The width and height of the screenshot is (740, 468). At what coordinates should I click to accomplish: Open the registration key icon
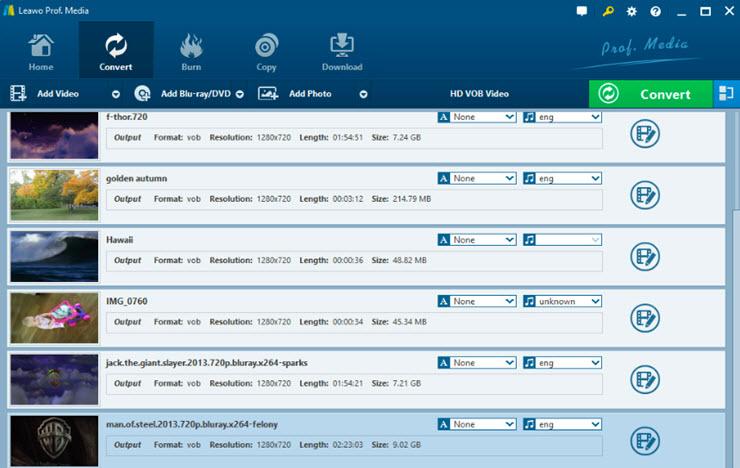pos(608,11)
